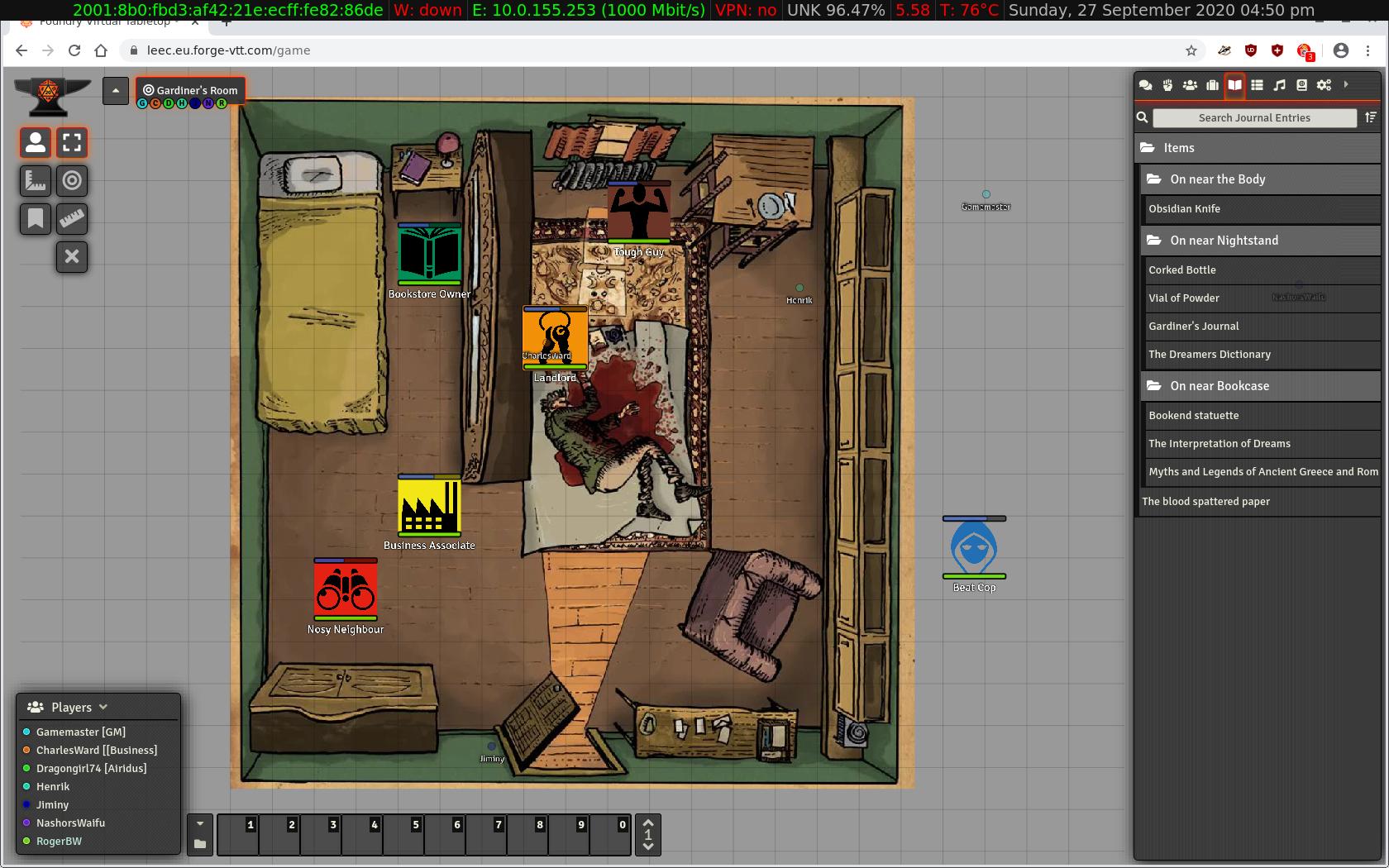1389x868 pixels.
Task: Select the Gardiner's Room scene tab
Action: click(x=190, y=90)
